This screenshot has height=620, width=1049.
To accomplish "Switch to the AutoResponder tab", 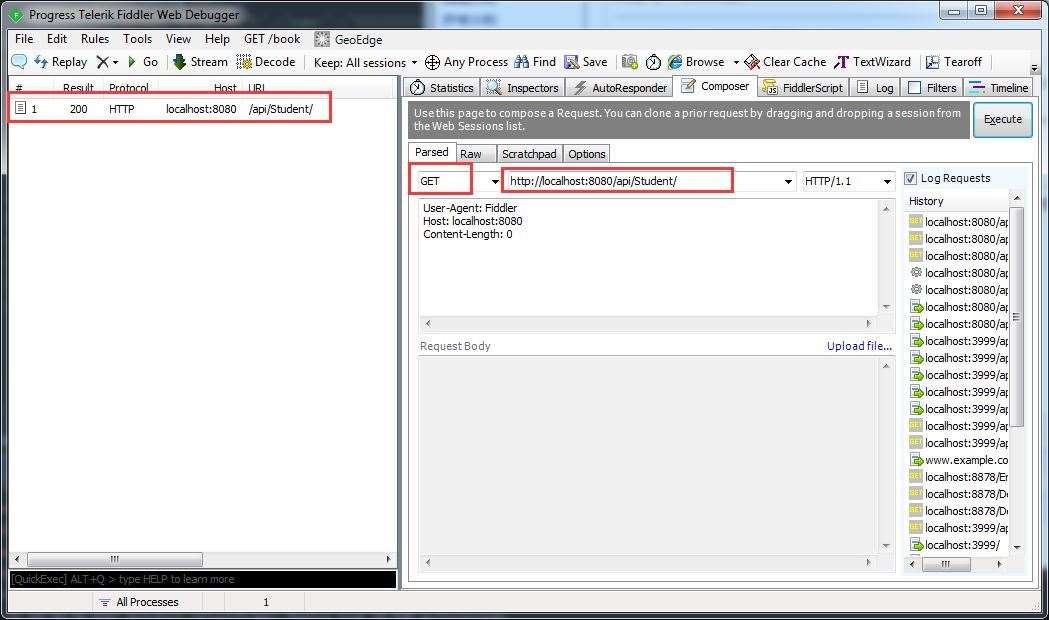I will tap(620, 88).
